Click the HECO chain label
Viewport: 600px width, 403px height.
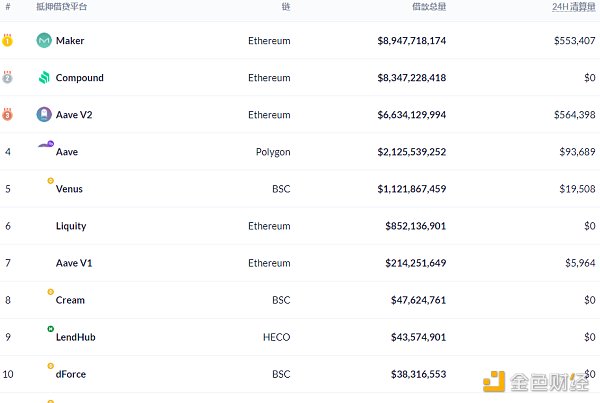pos(277,337)
